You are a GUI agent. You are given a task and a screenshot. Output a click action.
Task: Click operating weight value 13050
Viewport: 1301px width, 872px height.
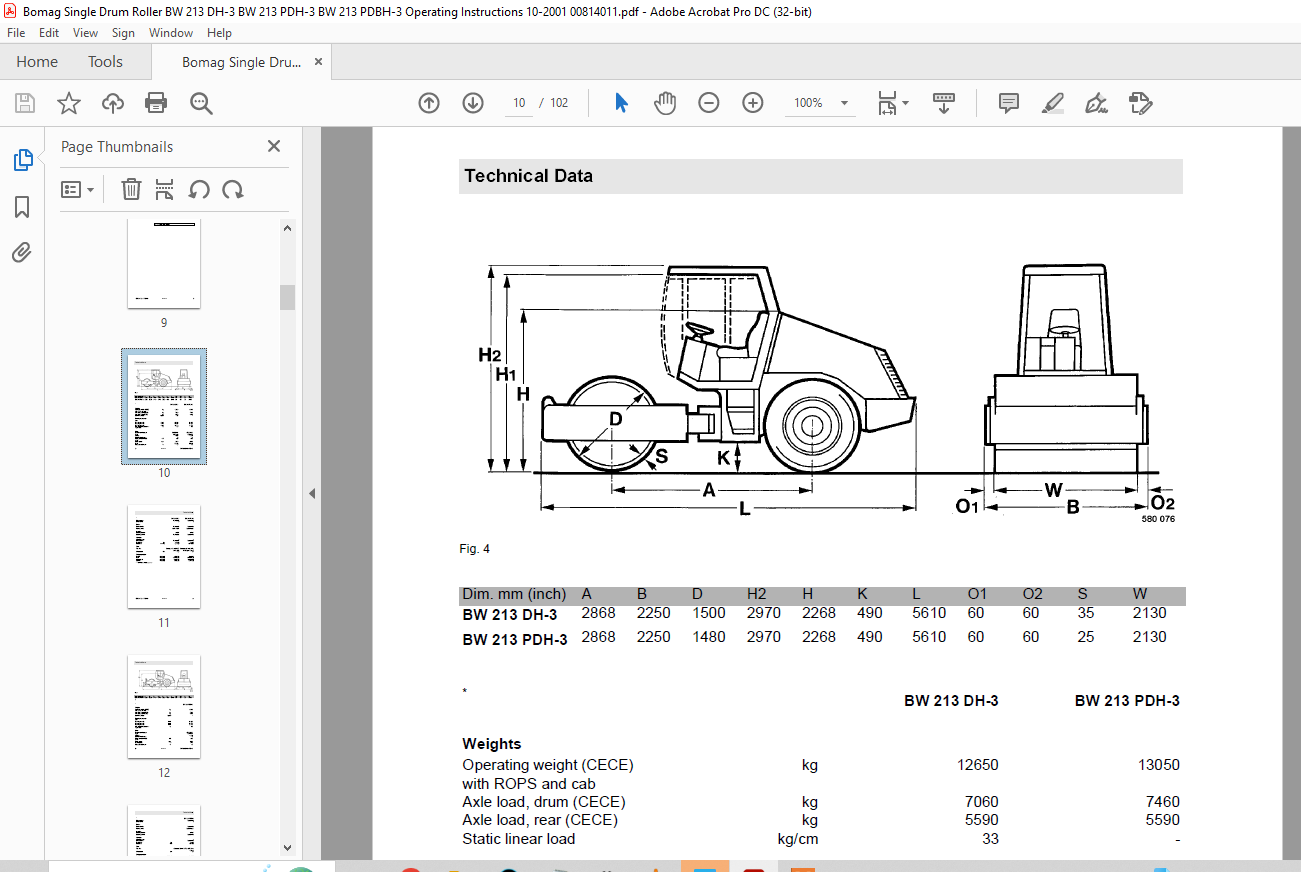(x=1159, y=765)
